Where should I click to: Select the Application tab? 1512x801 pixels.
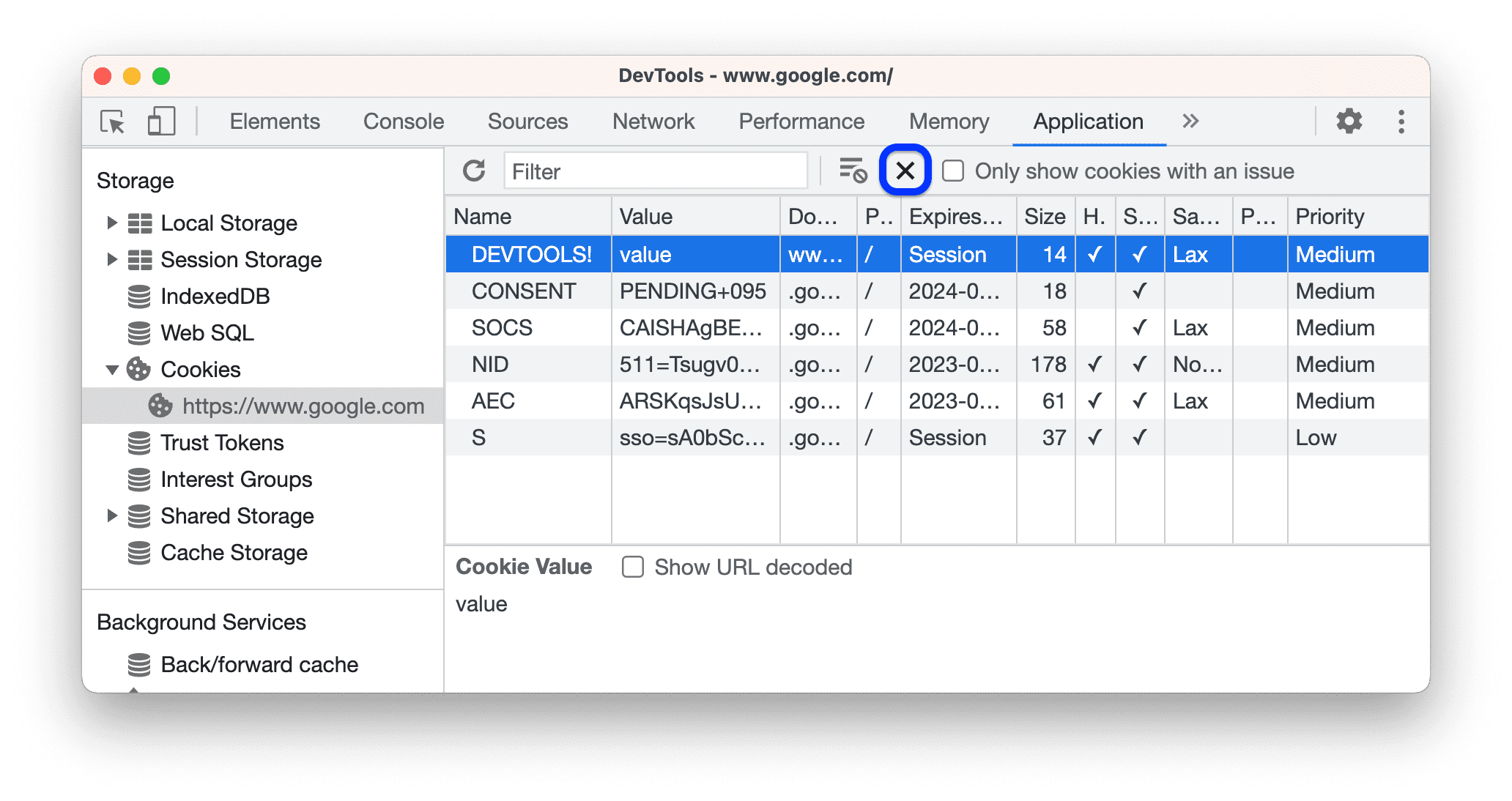(1087, 119)
